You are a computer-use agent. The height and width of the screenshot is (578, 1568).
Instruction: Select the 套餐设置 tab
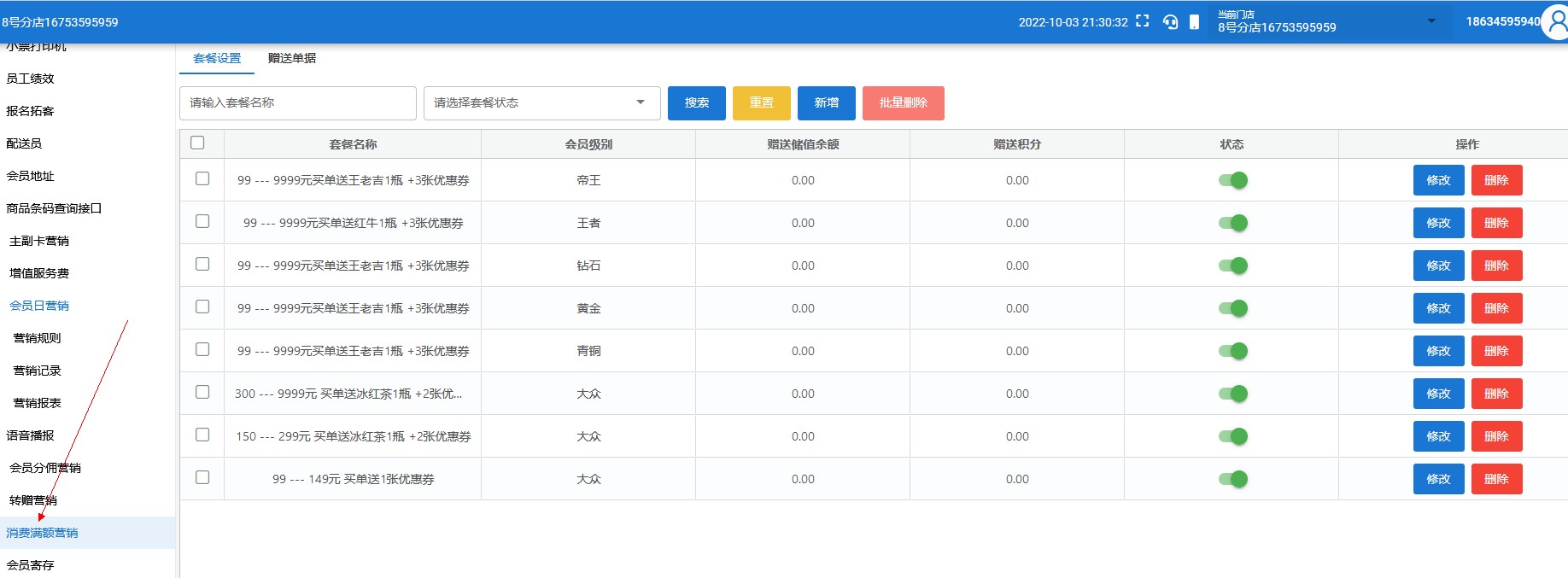tap(217, 58)
